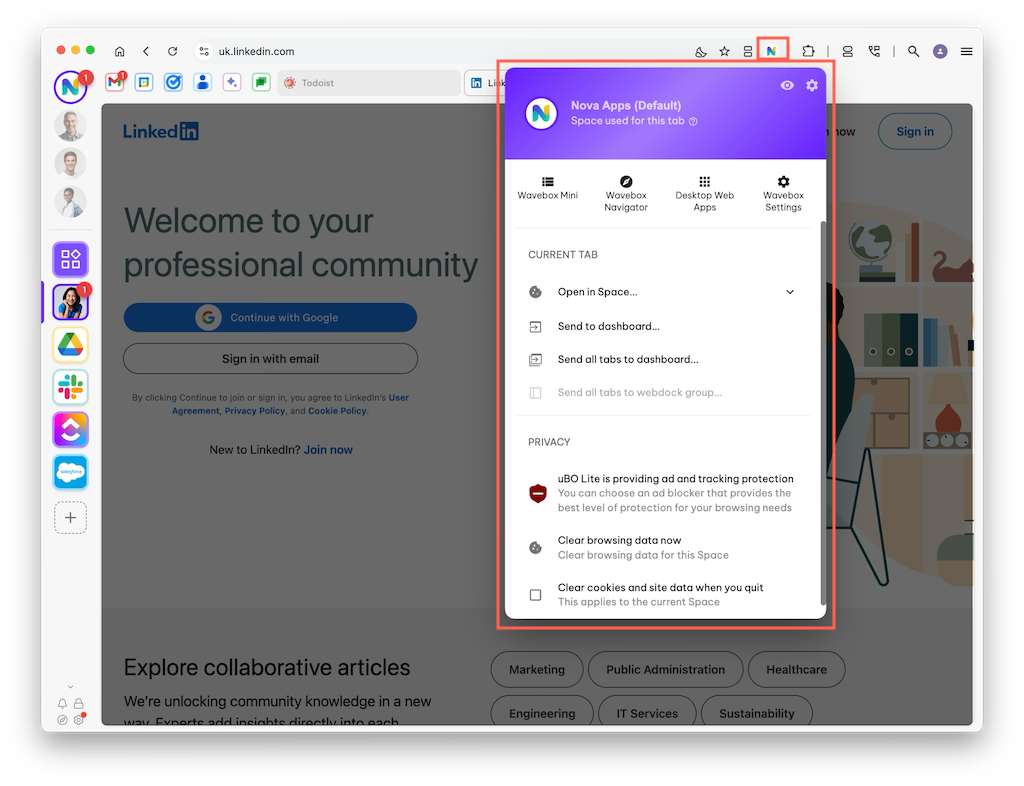Open Salesforce in the sidebar

coord(71,472)
